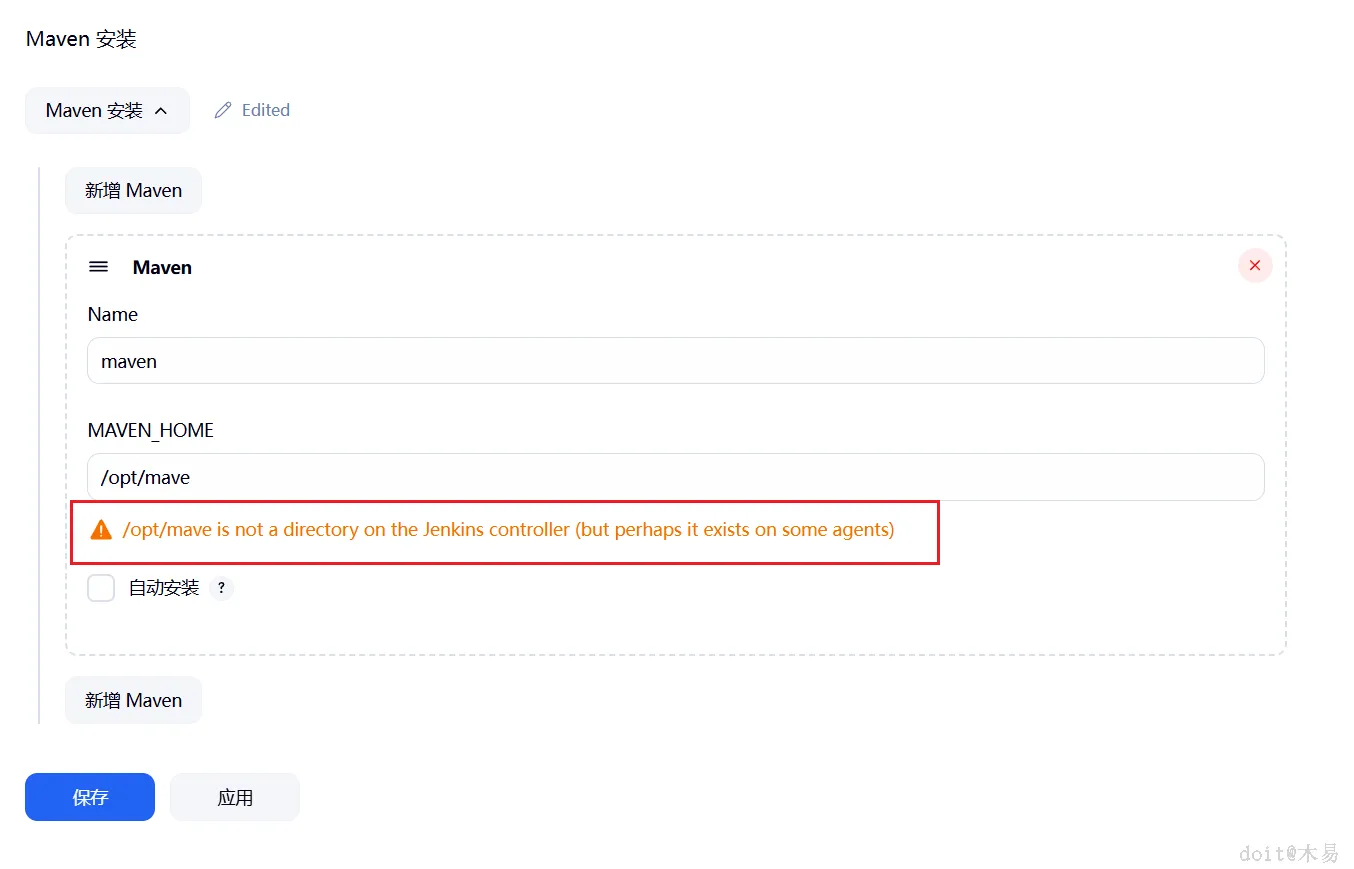Click the pencil icon beside Edited
Image resolution: width=1354 pixels, height=869 pixels.
223,110
